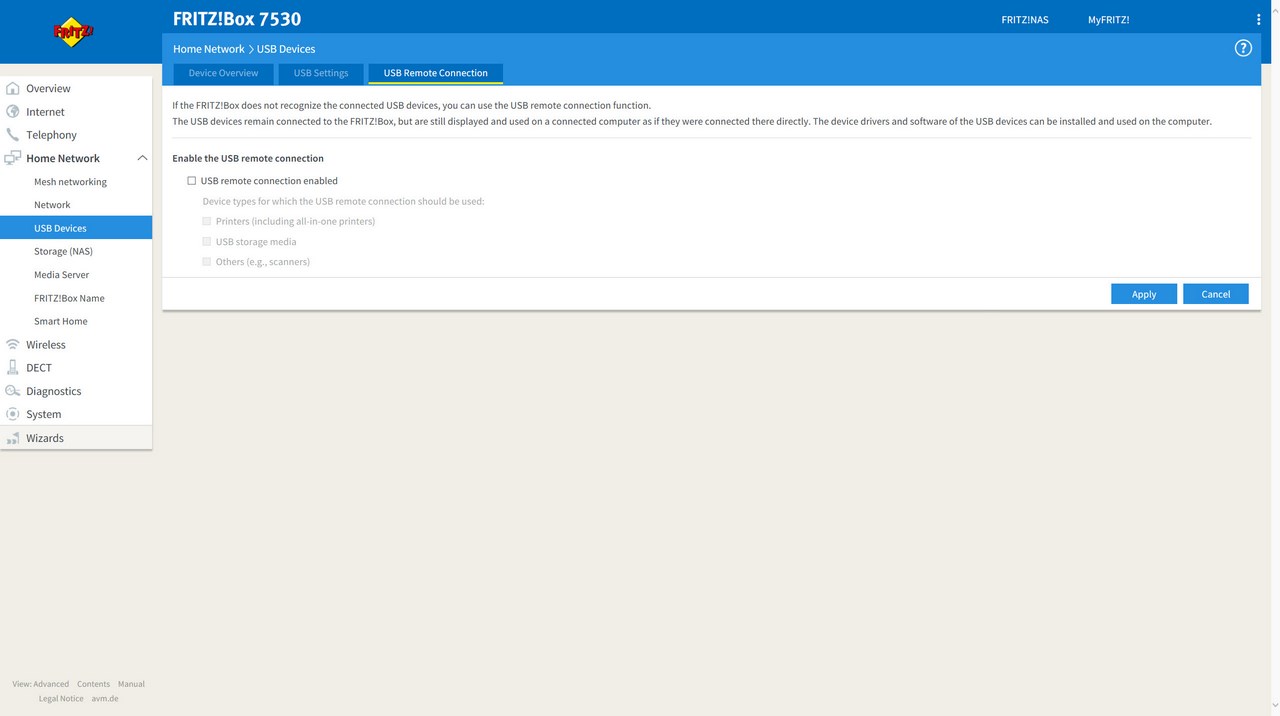Click the Wireless signal icon

[x=13, y=344]
